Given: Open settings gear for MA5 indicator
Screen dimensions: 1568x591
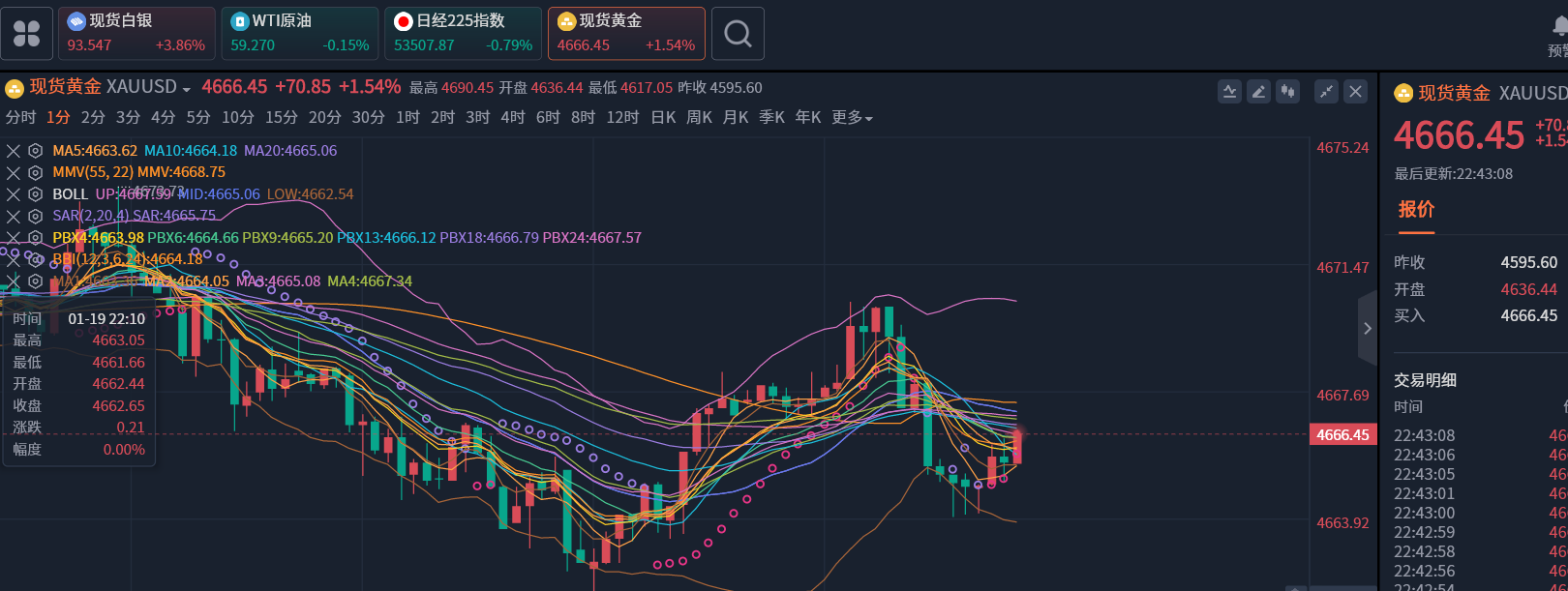Looking at the screenshot, I should coord(36,151).
